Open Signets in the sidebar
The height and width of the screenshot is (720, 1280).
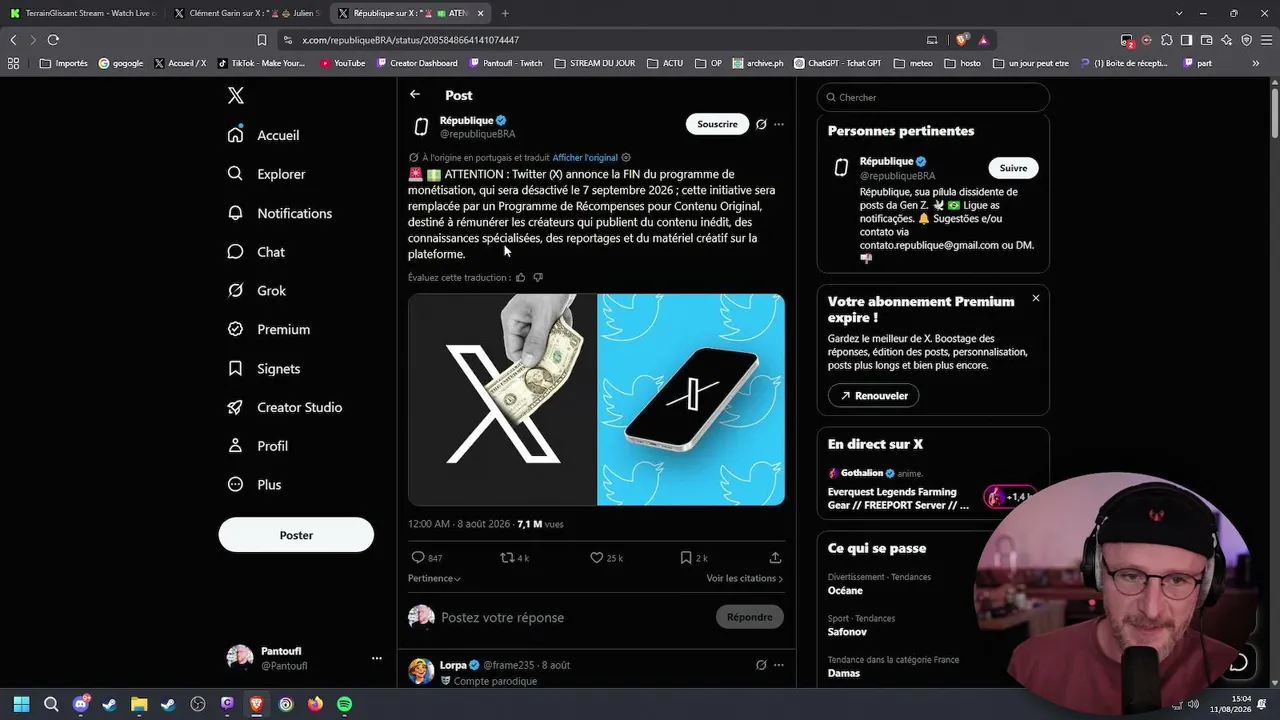click(x=264, y=368)
